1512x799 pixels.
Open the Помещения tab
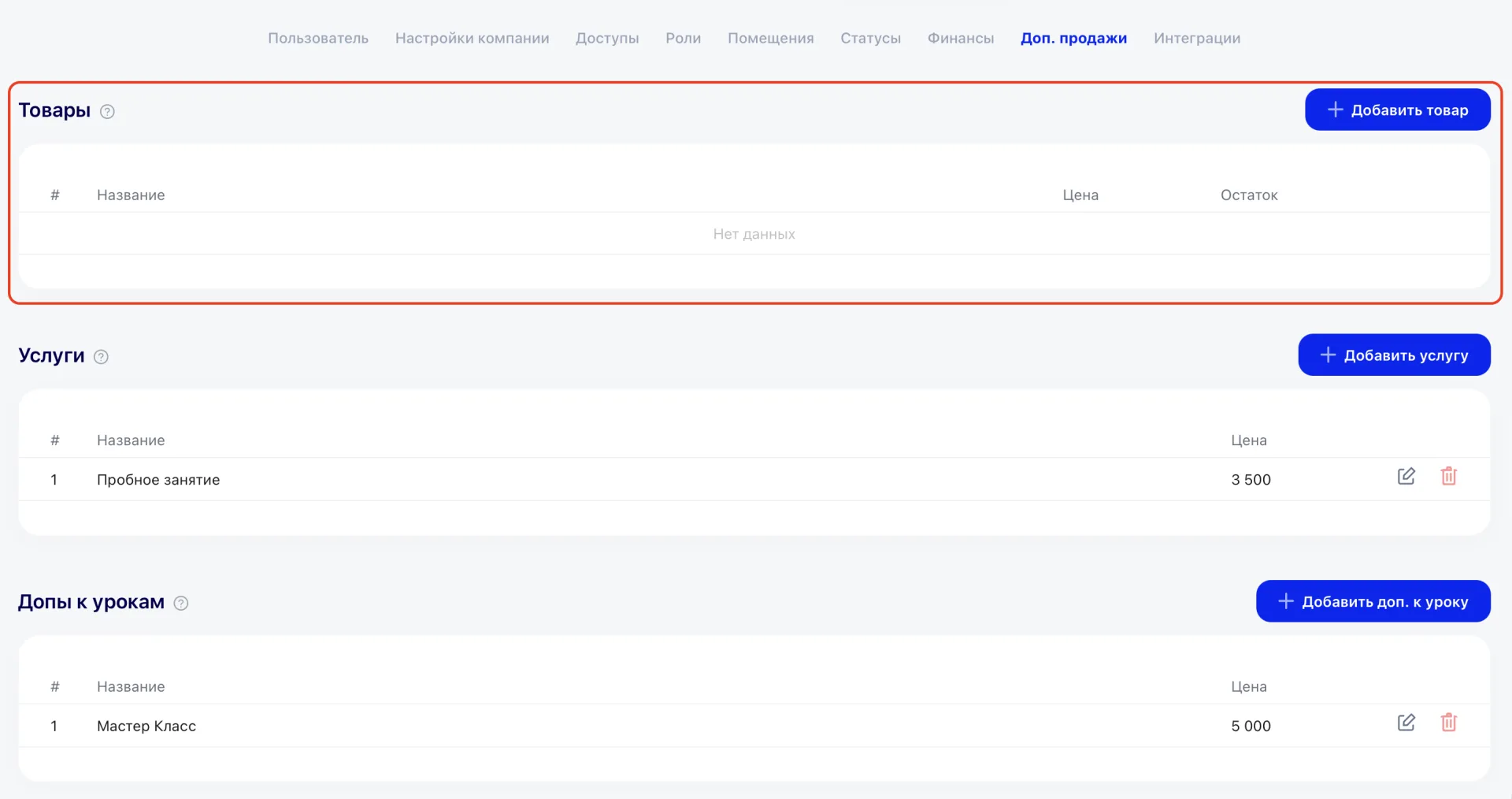[771, 38]
